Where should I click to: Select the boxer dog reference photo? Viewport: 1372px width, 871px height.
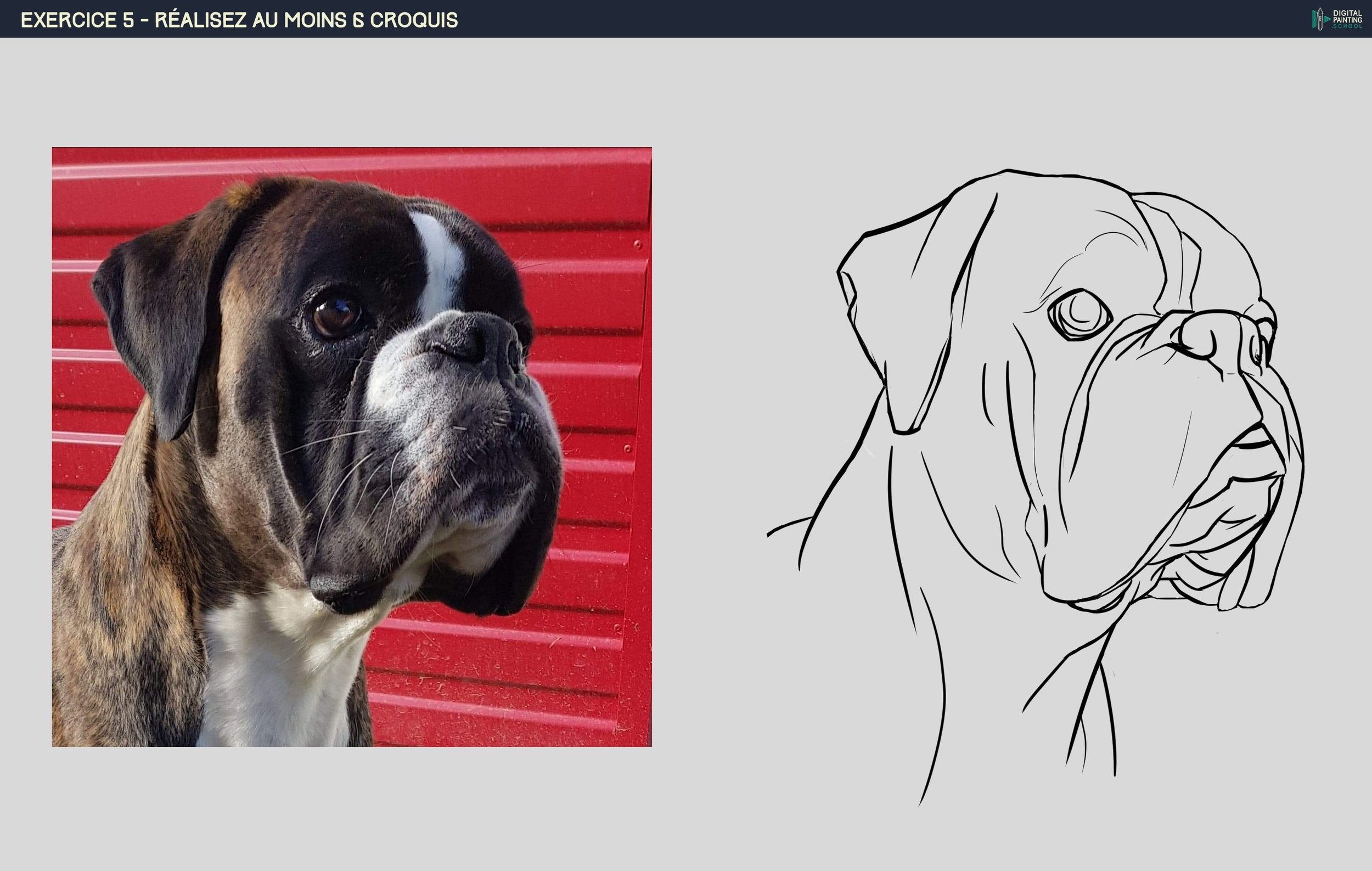(x=352, y=447)
